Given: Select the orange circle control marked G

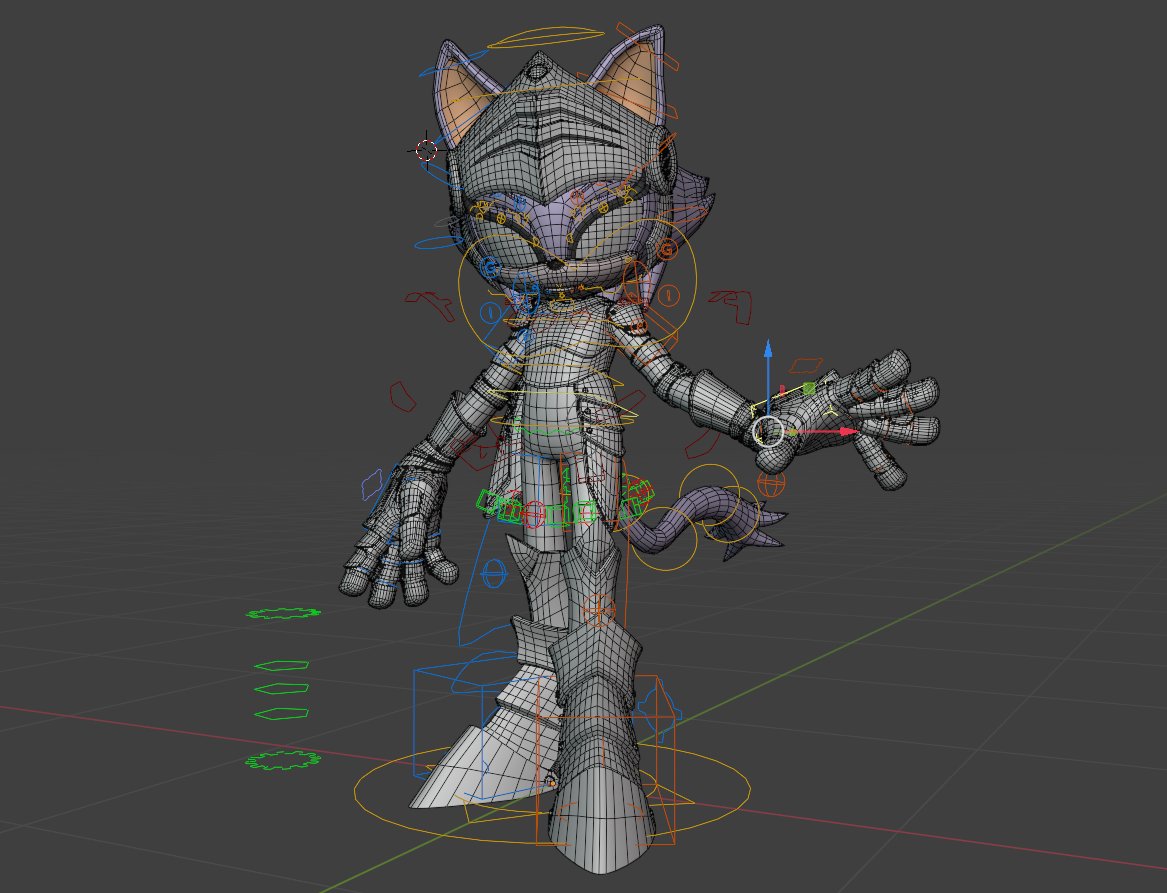Looking at the screenshot, I should [x=666, y=251].
